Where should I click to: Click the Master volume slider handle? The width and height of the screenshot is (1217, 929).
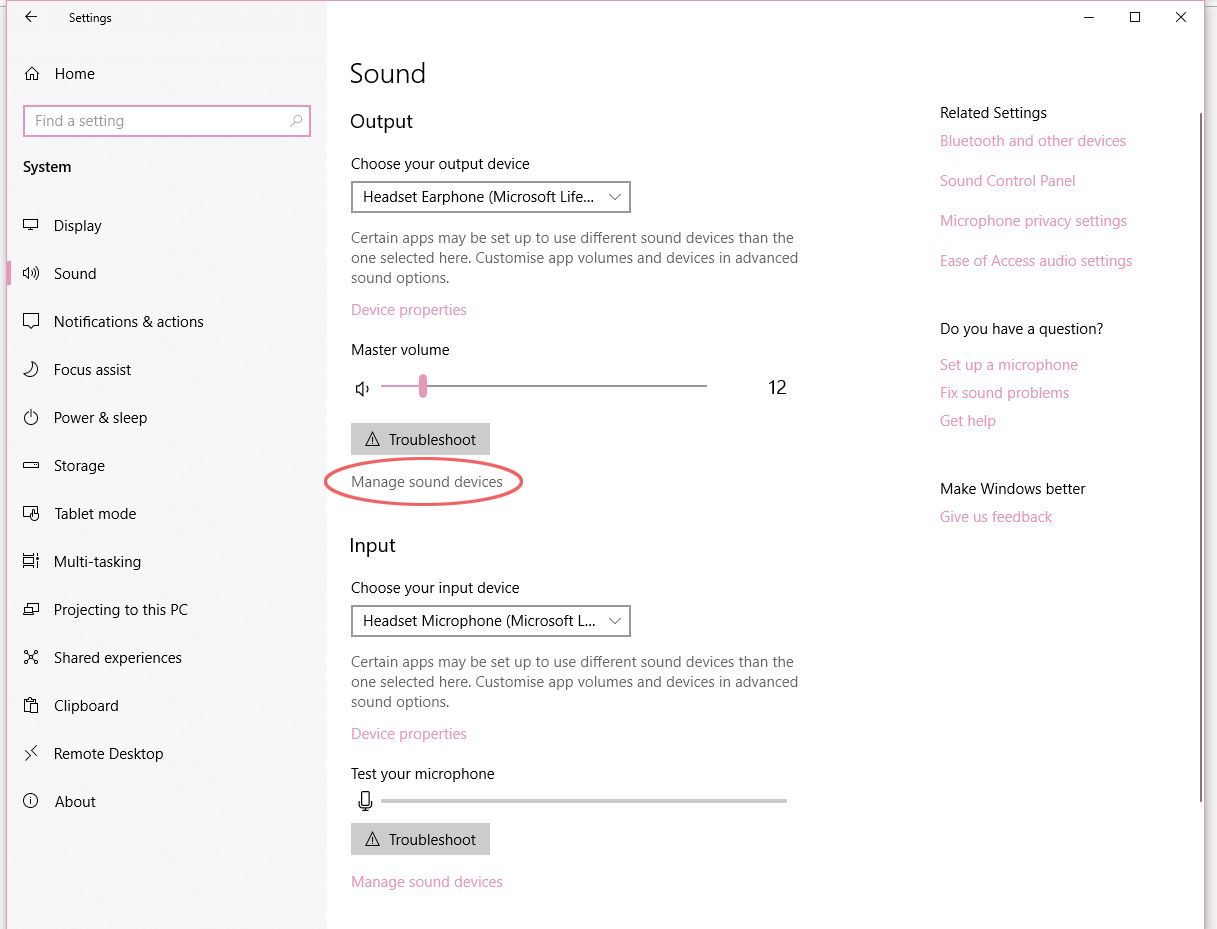click(423, 386)
